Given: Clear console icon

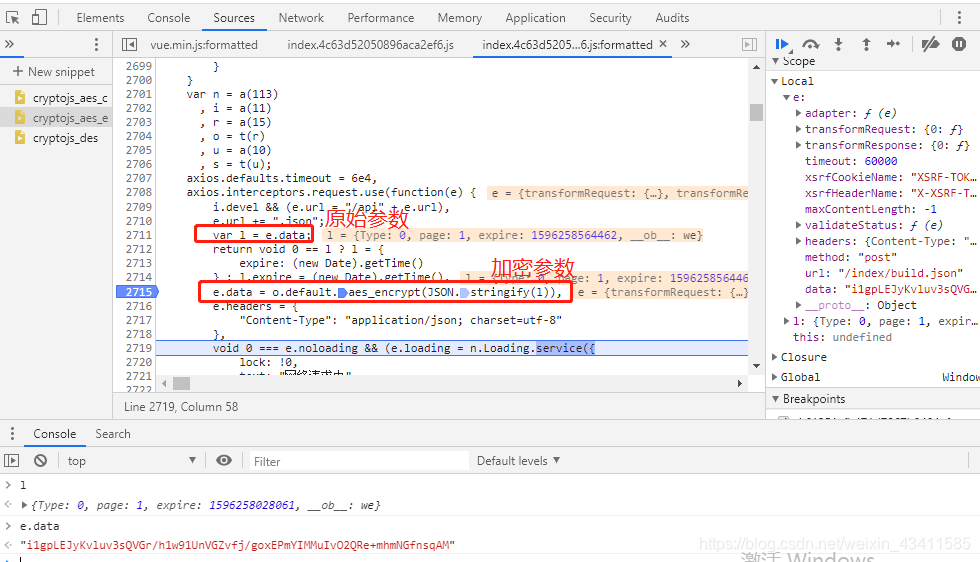Looking at the screenshot, I should pos(41,461).
